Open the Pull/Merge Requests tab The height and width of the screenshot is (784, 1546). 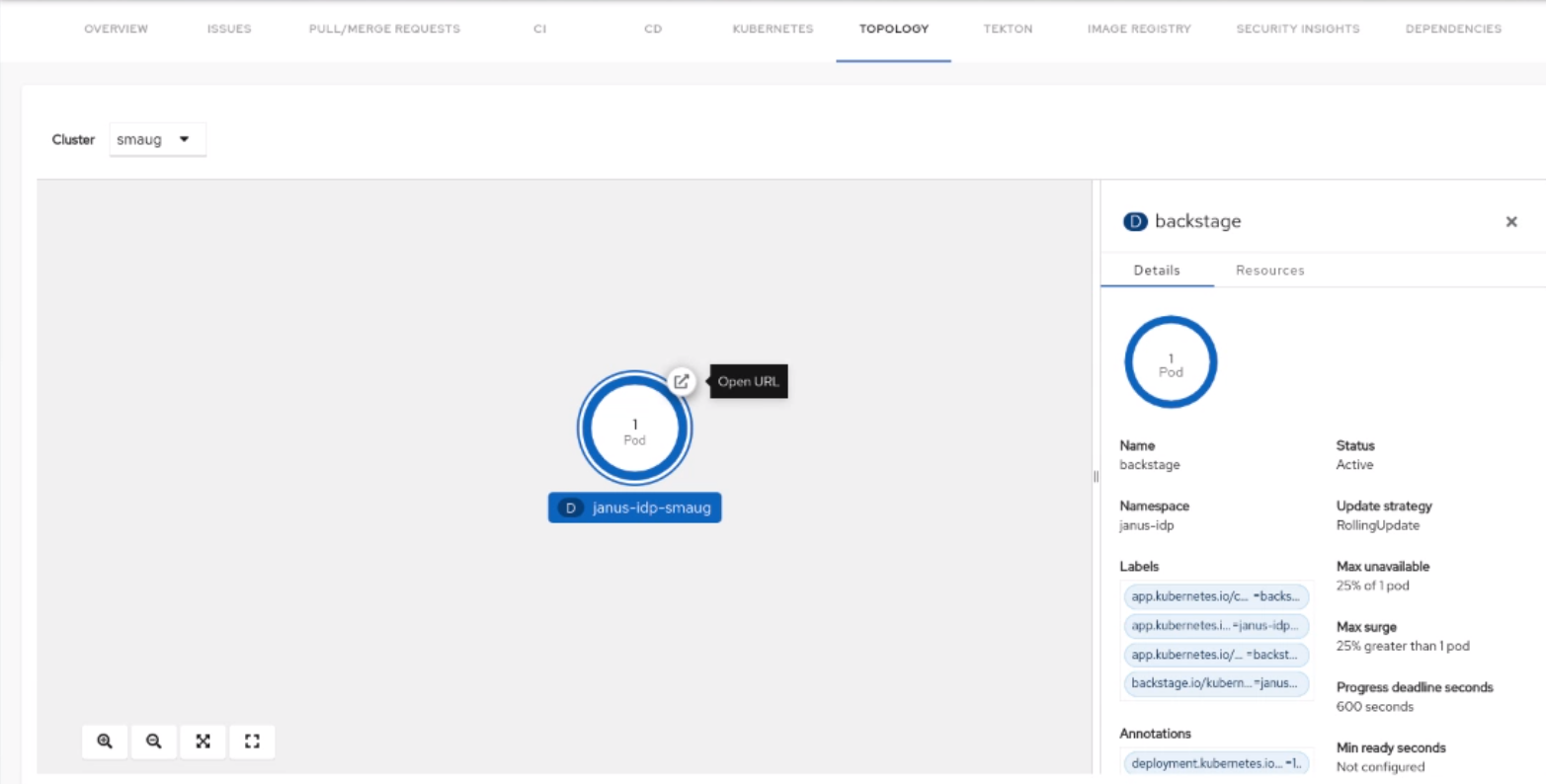(384, 30)
